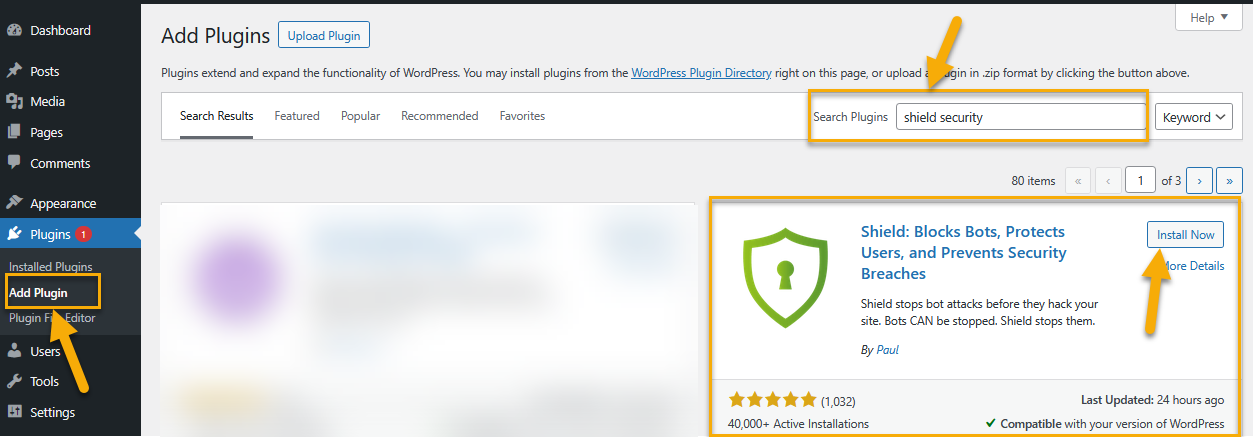This screenshot has height=437, width=1253.
Task: Click the Add Plugins page heading
Action: pos(215,36)
